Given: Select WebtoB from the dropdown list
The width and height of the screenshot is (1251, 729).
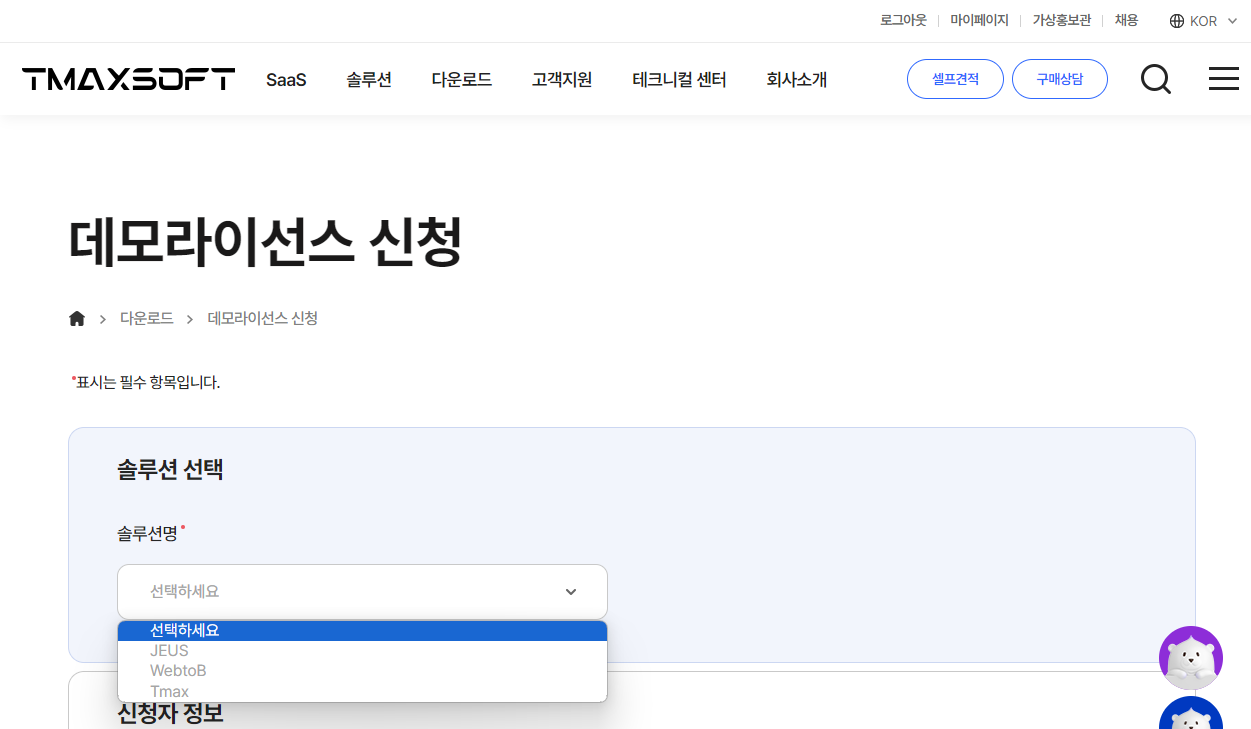Looking at the screenshot, I should pos(362,671).
